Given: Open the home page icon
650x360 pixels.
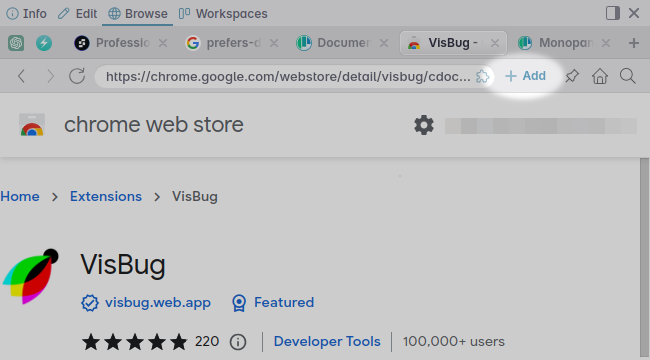Looking at the screenshot, I should coord(600,76).
